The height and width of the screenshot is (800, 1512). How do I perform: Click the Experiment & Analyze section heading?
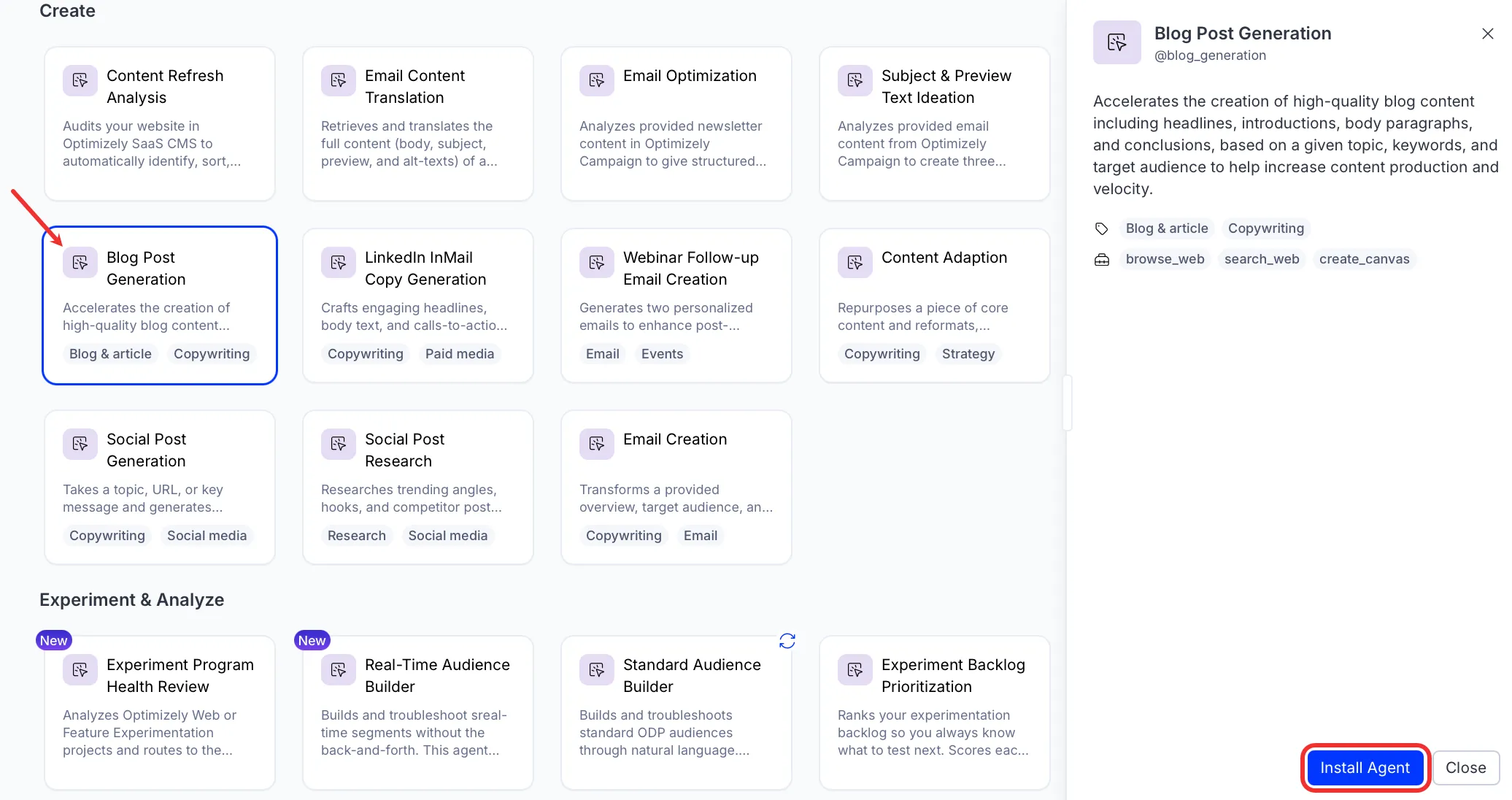[x=132, y=600]
